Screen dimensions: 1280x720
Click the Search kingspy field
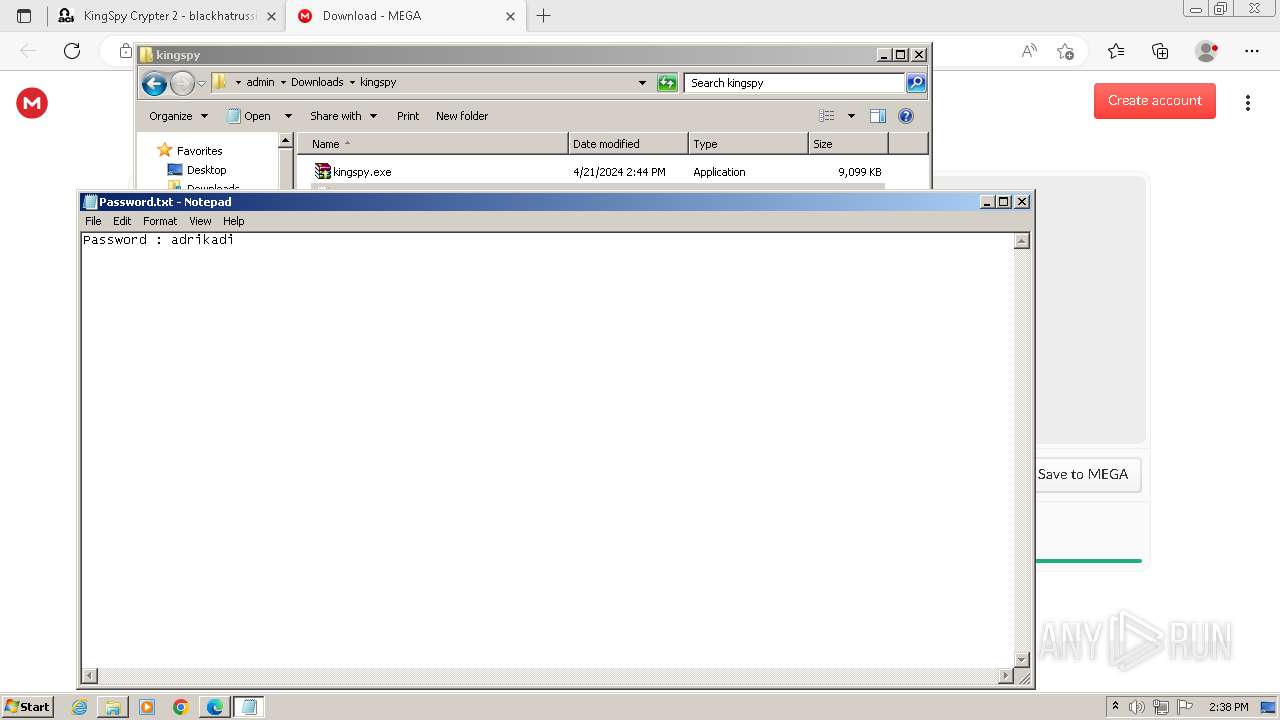click(x=795, y=83)
